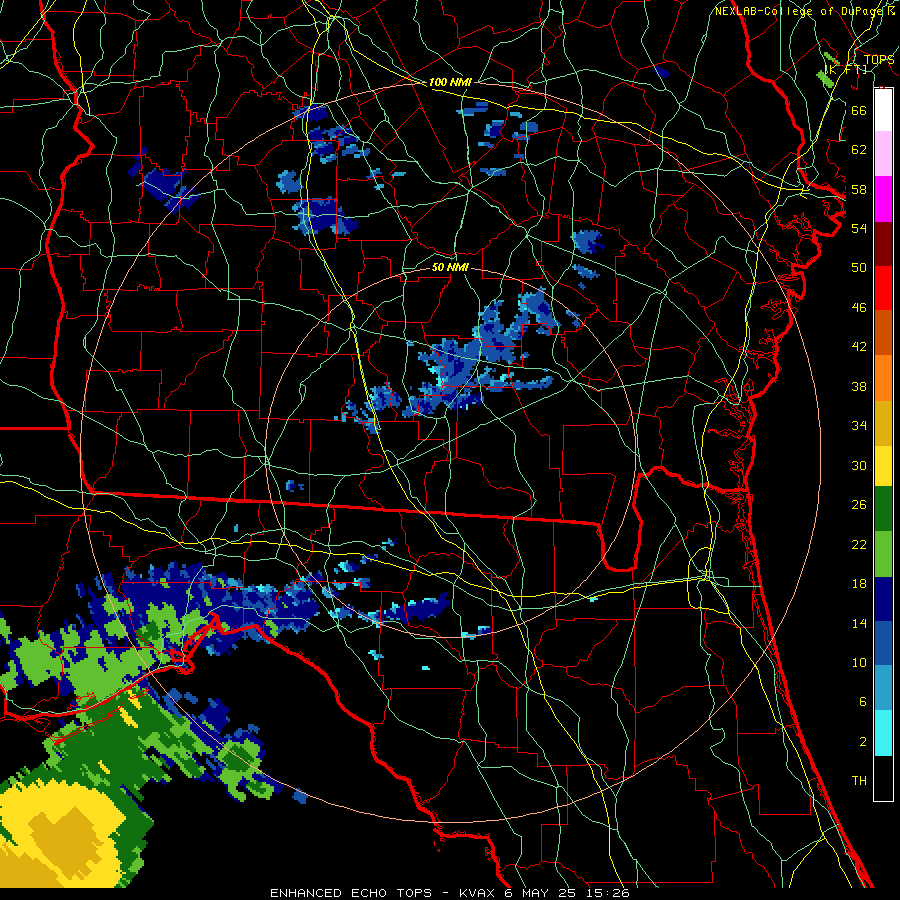Click the 50 NMI range ring label

click(450, 267)
